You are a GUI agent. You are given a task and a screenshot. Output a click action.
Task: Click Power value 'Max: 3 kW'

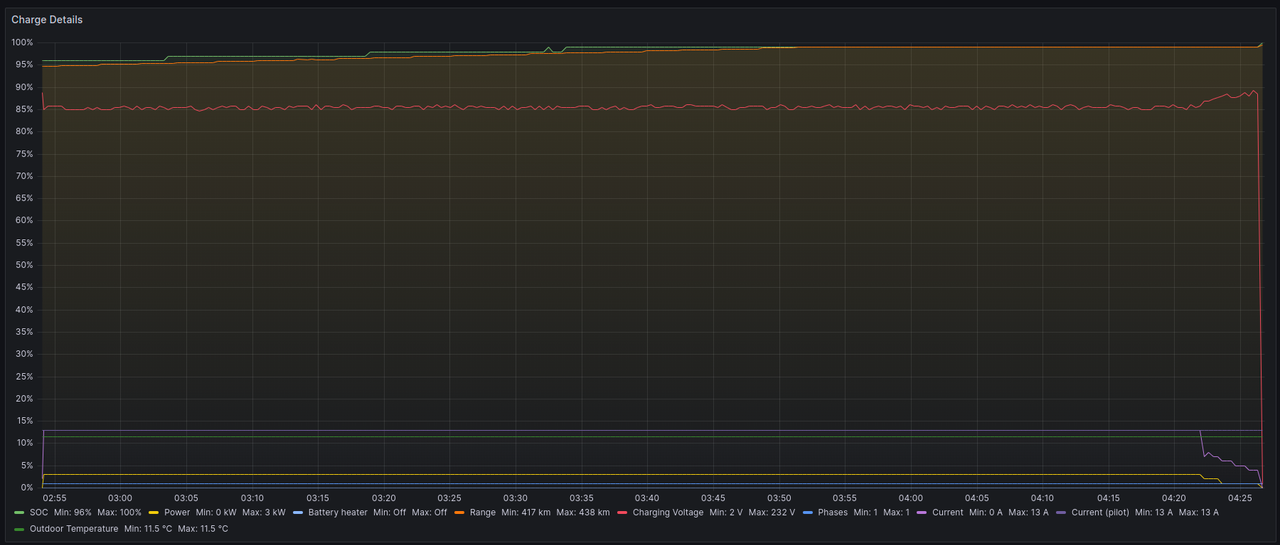coord(264,512)
